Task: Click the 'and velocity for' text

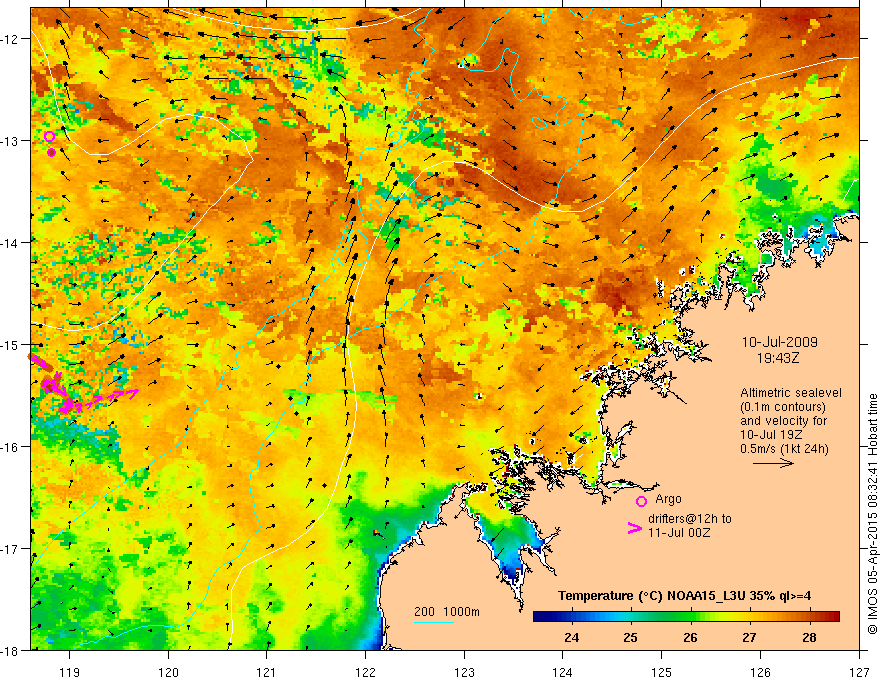Action: click(x=783, y=420)
